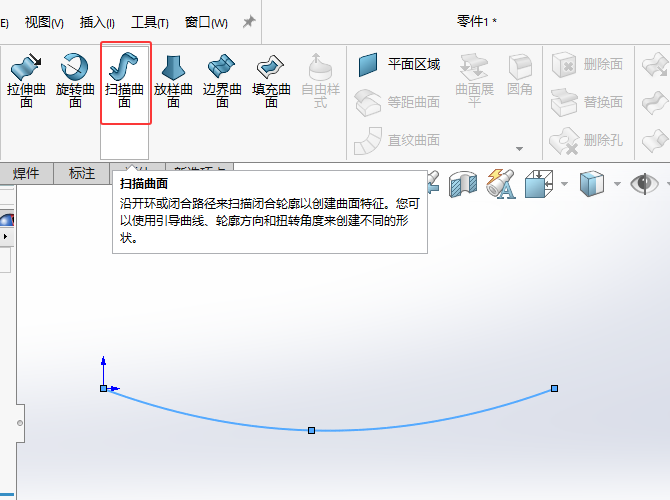Click the sketch origin point
Screen dimensions: 670x500
(x=103, y=388)
